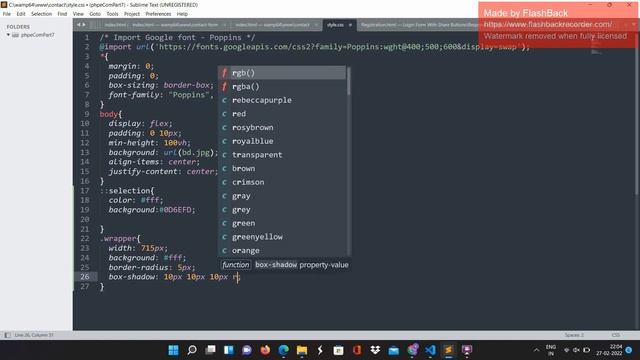Viewport: 640px width, 360px height.
Task: Click the ENG IN language indicator
Action: pyautogui.click(x=551, y=350)
